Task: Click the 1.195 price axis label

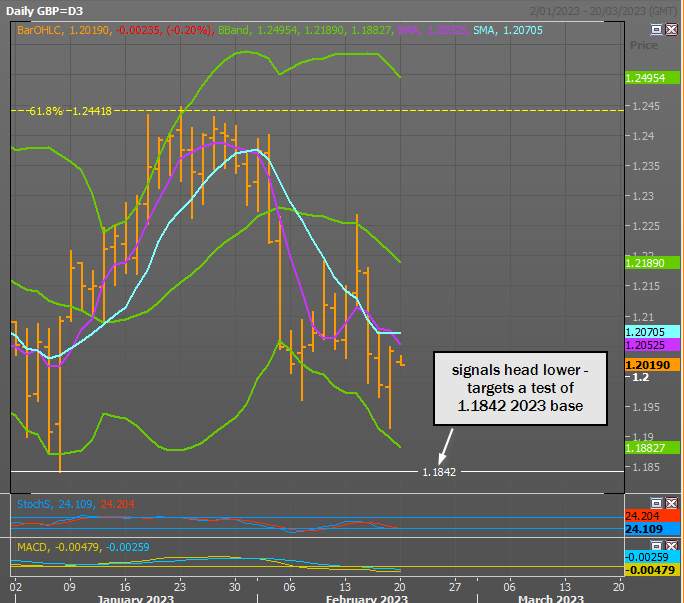Action: 645,407
